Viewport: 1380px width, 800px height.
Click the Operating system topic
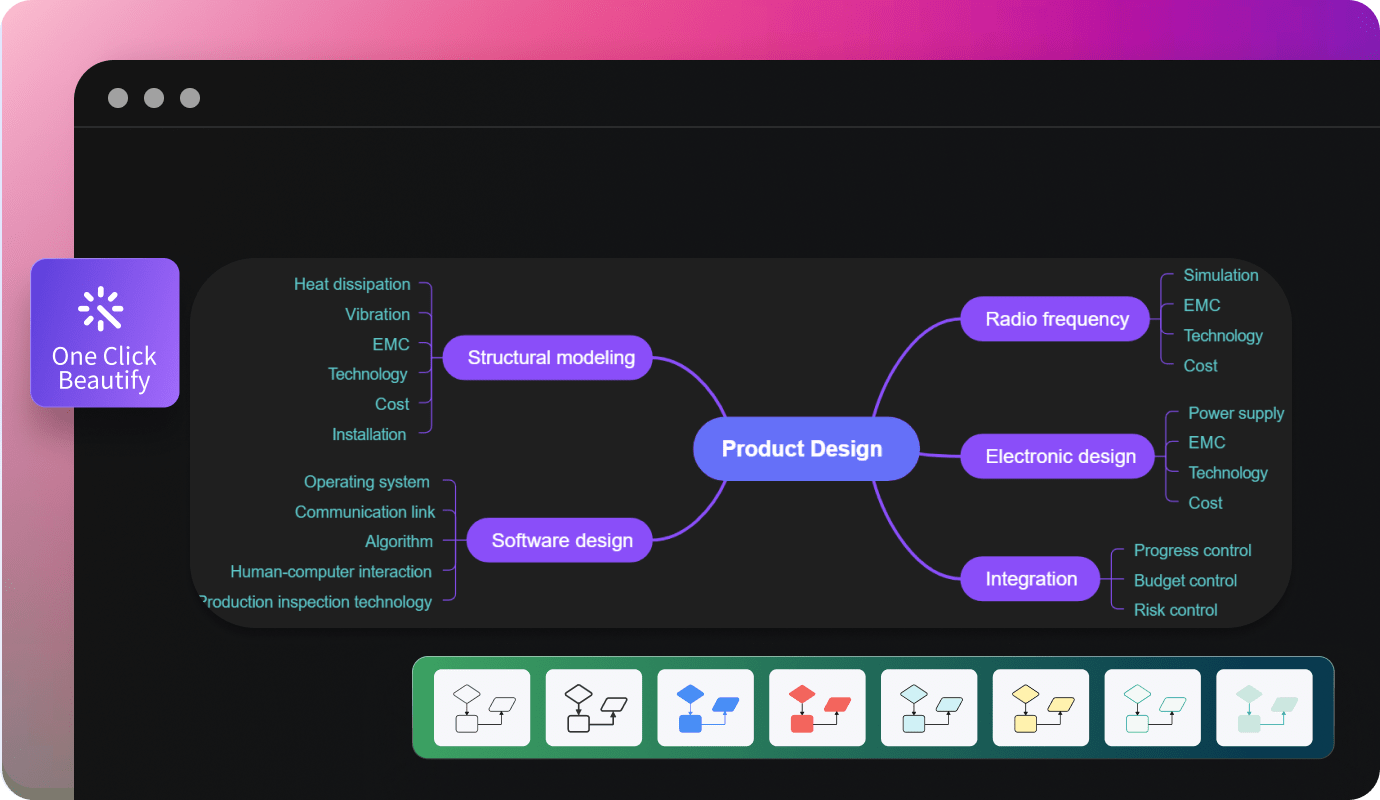point(367,482)
